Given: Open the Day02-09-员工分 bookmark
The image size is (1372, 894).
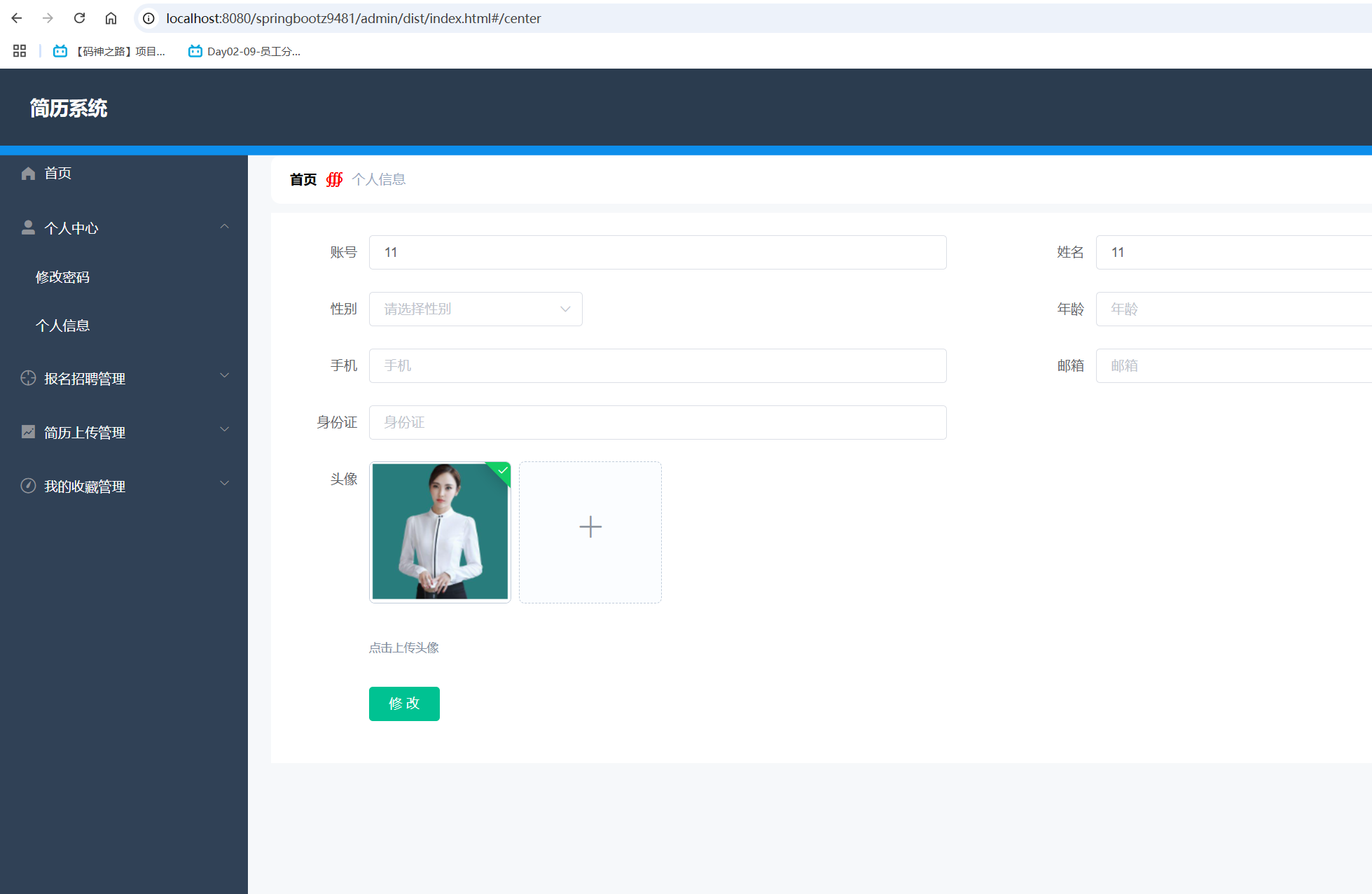Looking at the screenshot, I should tap(244, 51).
